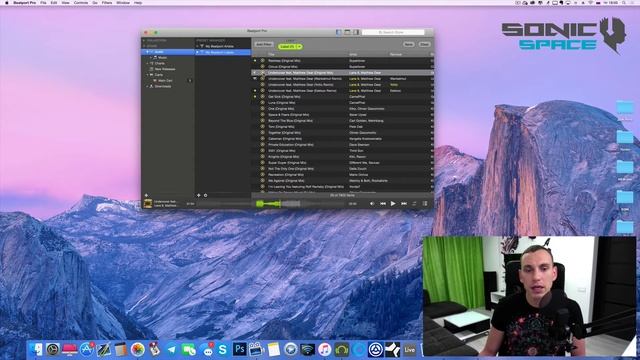Open the Filters menu
The height and width of the screenshot is (360, 640).
coord(107,2)
